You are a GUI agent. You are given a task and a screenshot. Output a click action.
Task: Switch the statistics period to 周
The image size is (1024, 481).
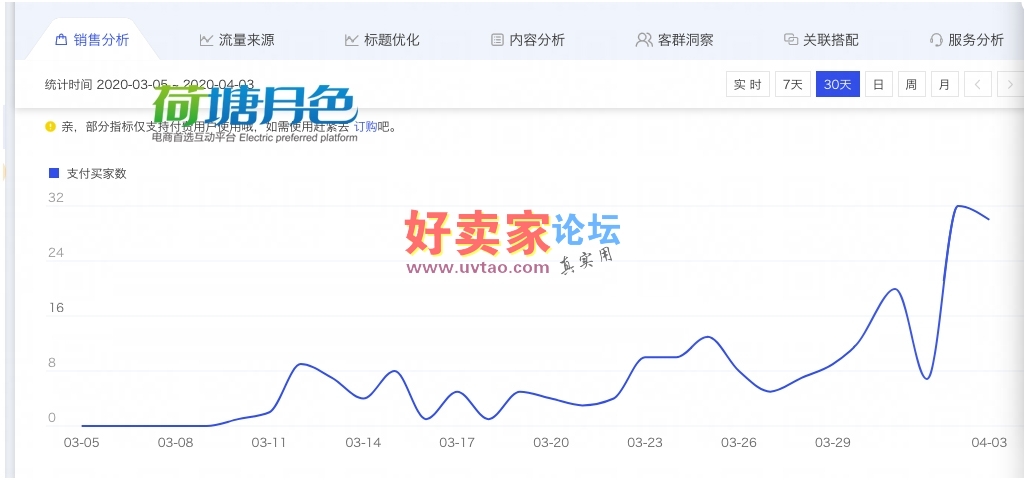pyautogui.click(x=911, y=85)
